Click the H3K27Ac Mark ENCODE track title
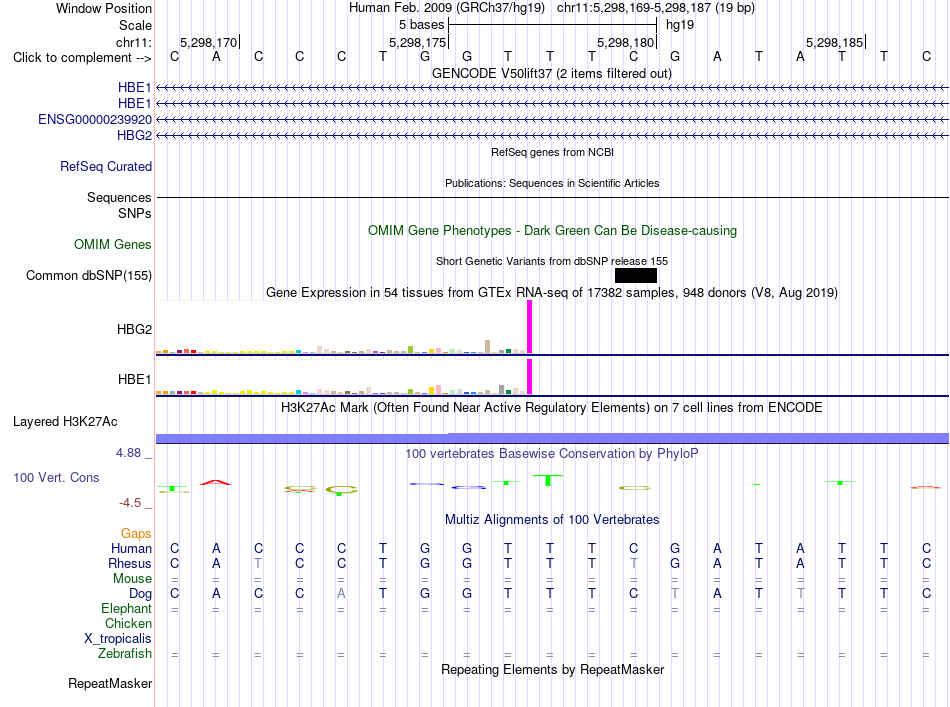The image size is (950, 707). pos(552,407)
